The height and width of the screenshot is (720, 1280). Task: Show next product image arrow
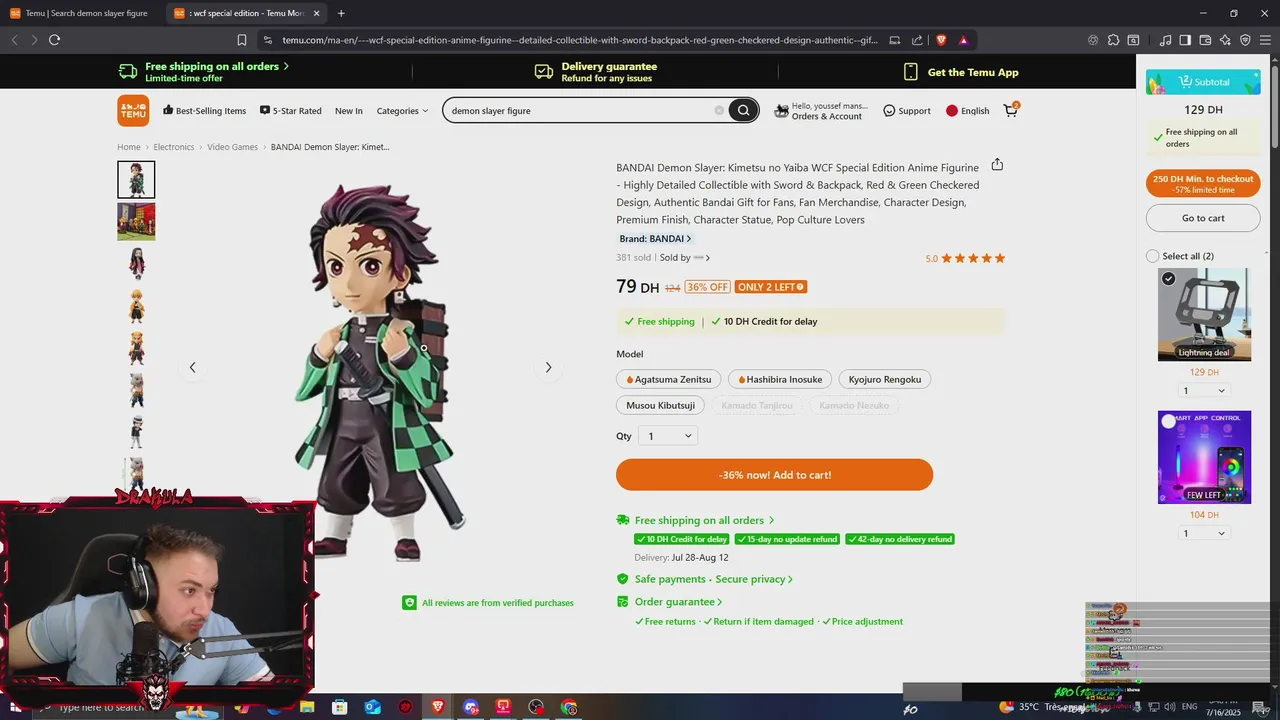(548, 367)
